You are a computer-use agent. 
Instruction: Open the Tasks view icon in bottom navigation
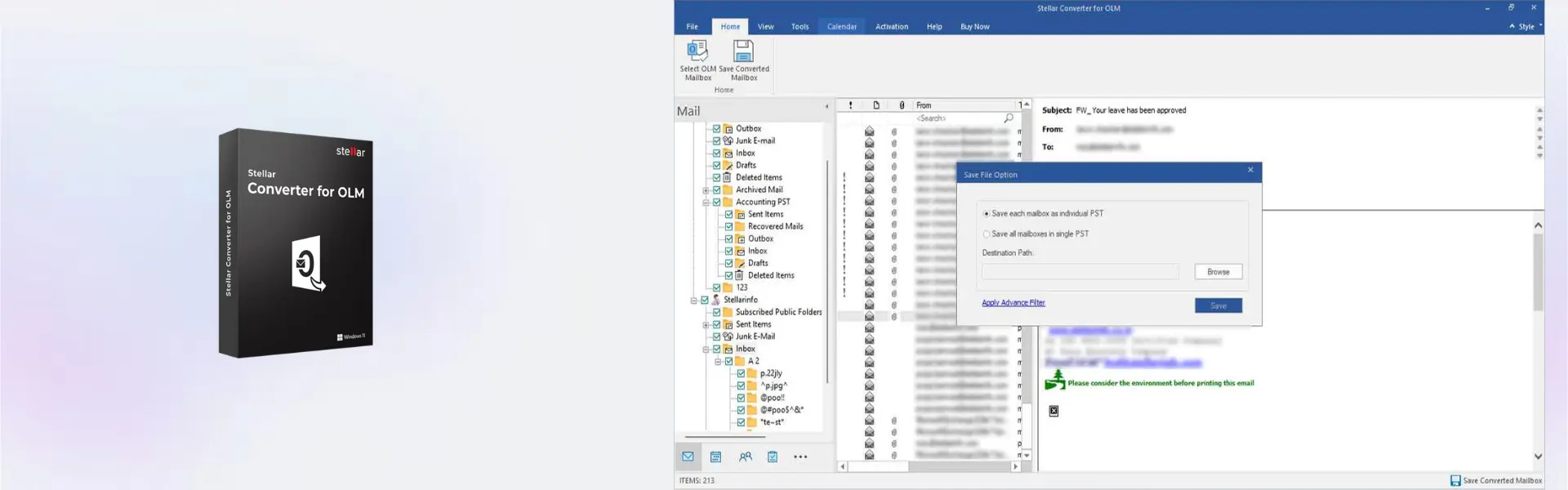pos(773,457)
